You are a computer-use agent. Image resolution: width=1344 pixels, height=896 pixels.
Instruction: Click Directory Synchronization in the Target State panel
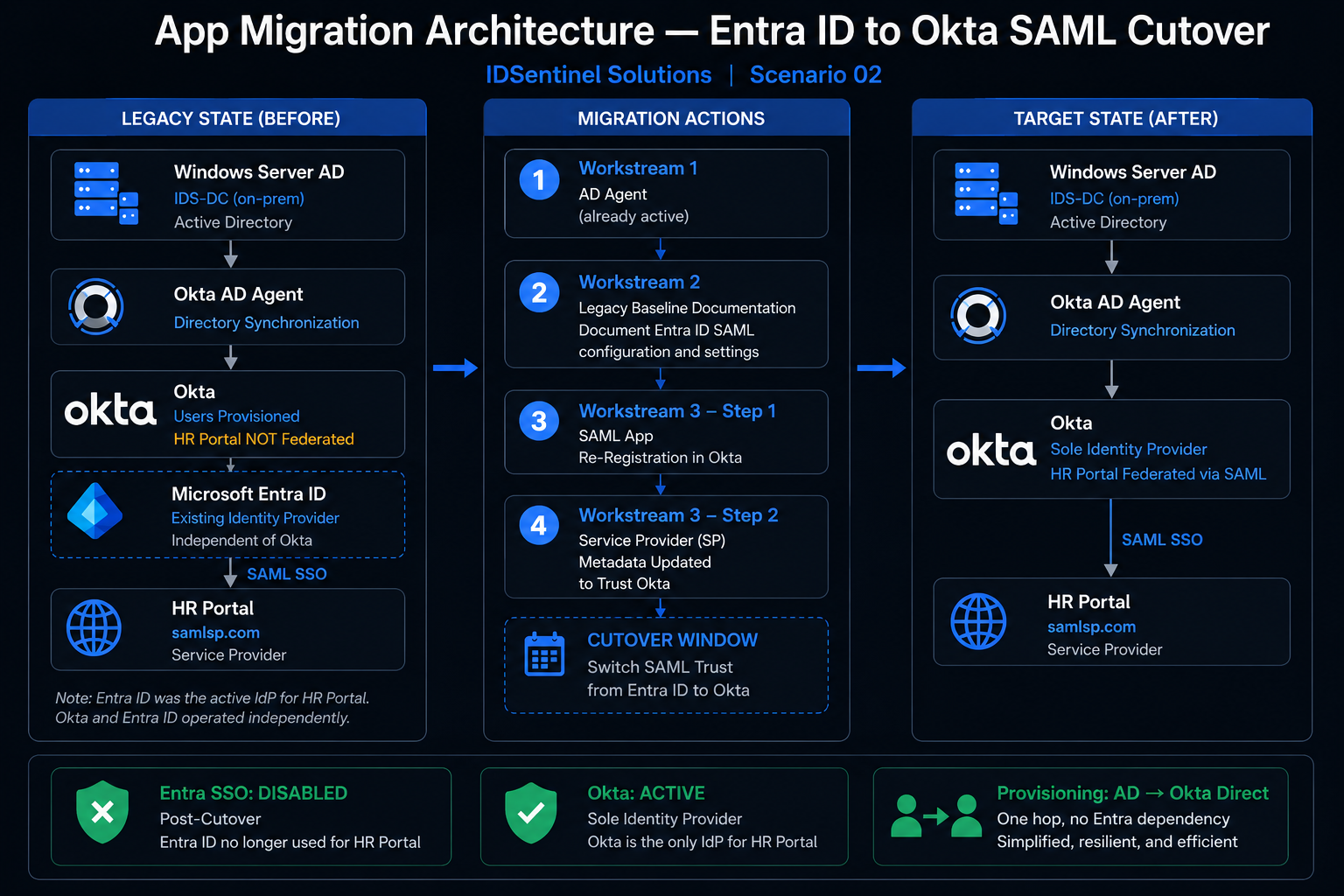pos(1143,331)
